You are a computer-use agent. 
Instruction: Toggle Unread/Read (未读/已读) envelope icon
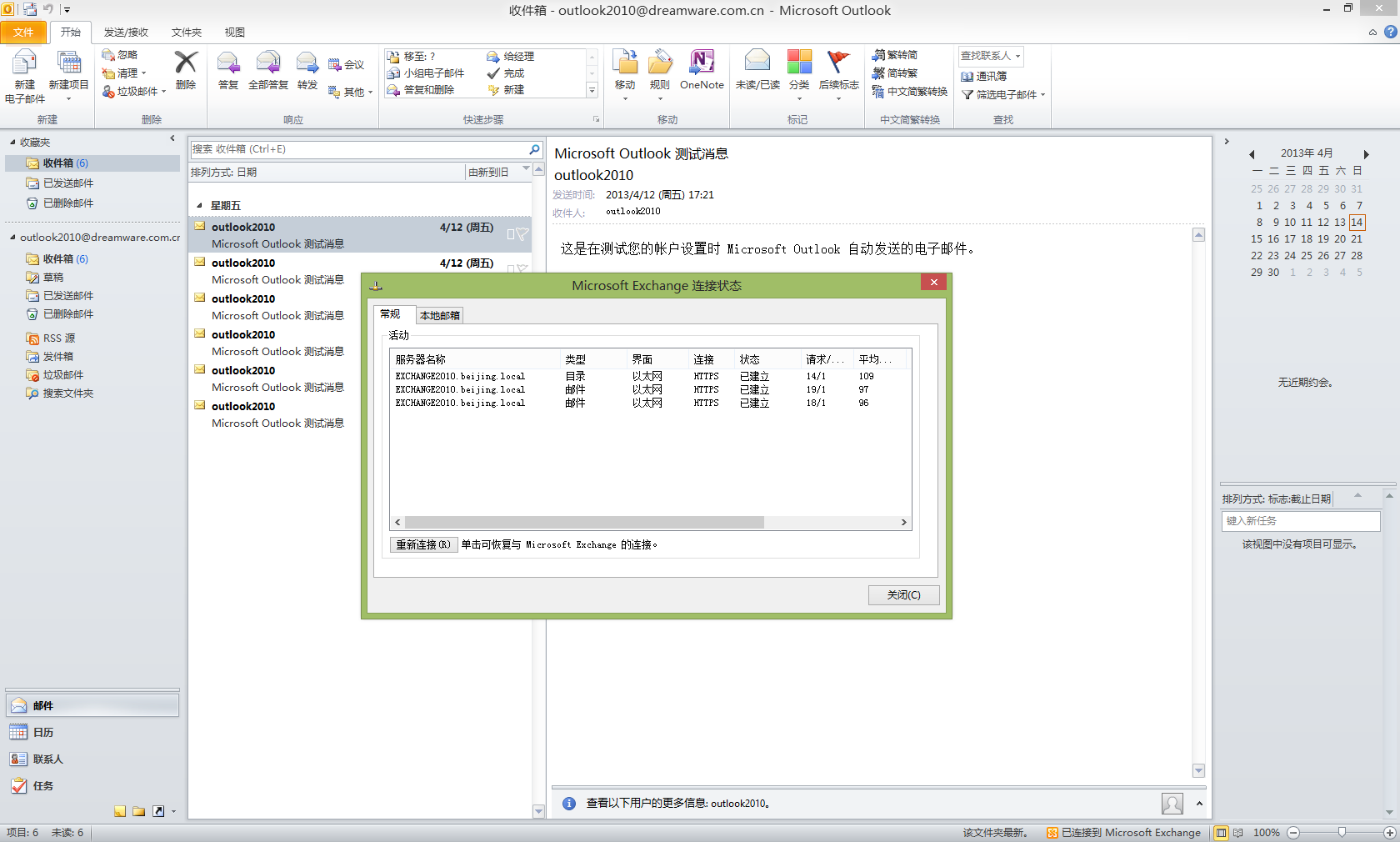point(757,63)
